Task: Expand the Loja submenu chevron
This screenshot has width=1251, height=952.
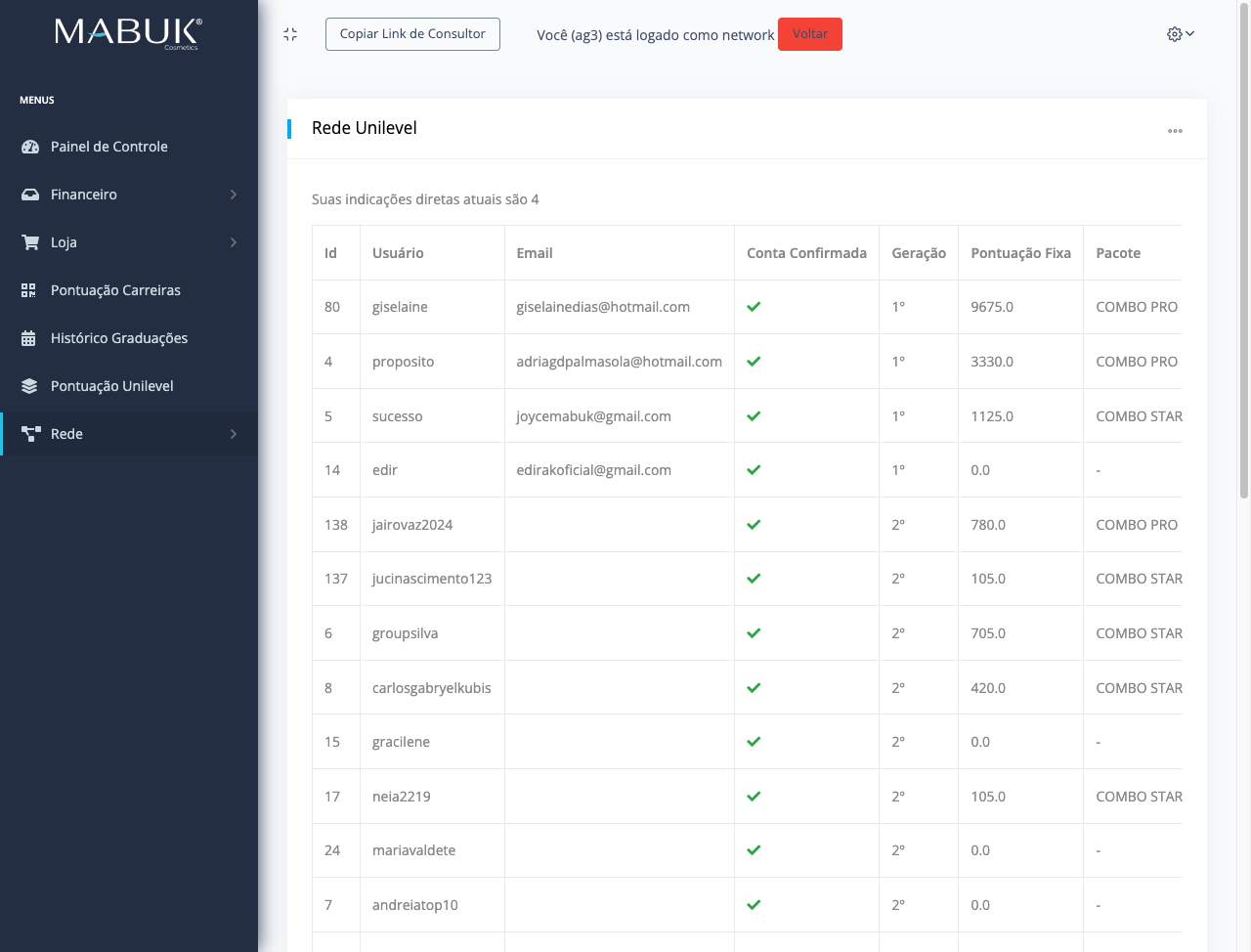Action: (234, 242)
